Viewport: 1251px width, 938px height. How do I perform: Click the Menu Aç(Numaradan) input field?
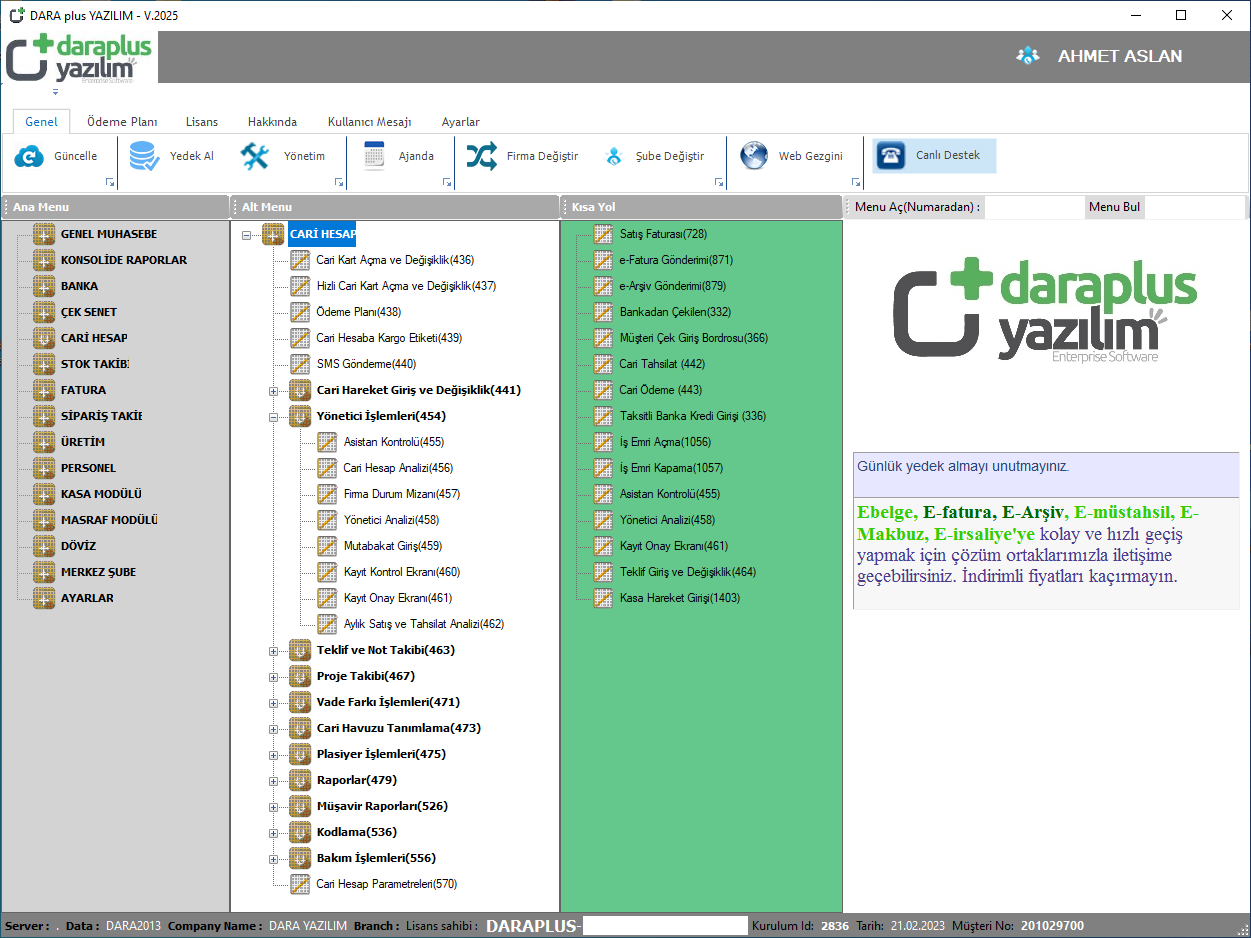(x=1034, y=207)
